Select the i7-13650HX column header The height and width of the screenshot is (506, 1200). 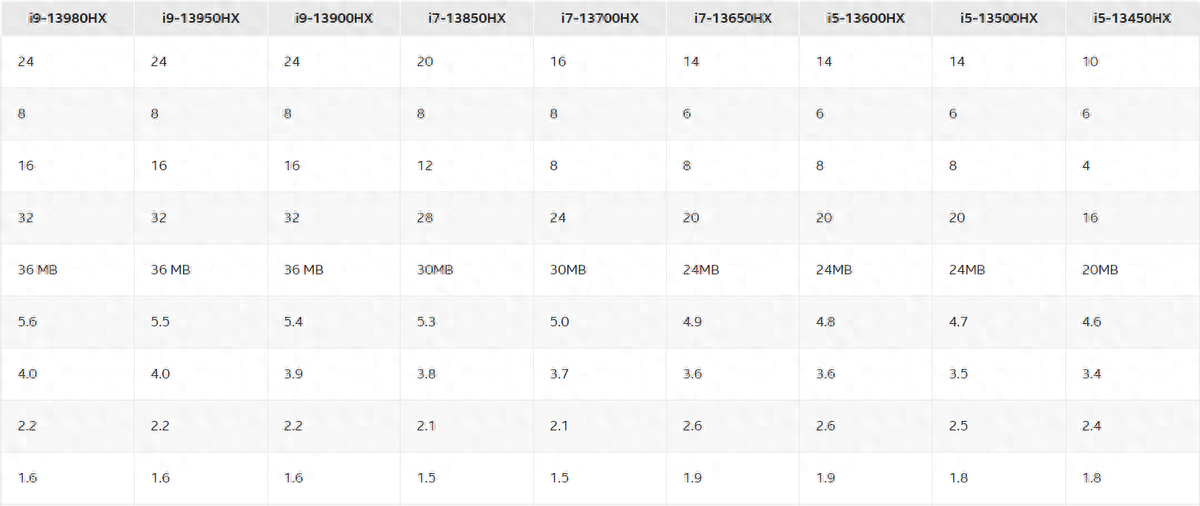(733, 19)
